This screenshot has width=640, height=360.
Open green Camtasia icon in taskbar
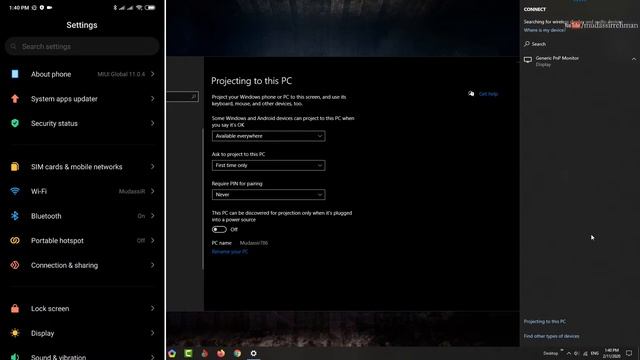tap(188, 353)
